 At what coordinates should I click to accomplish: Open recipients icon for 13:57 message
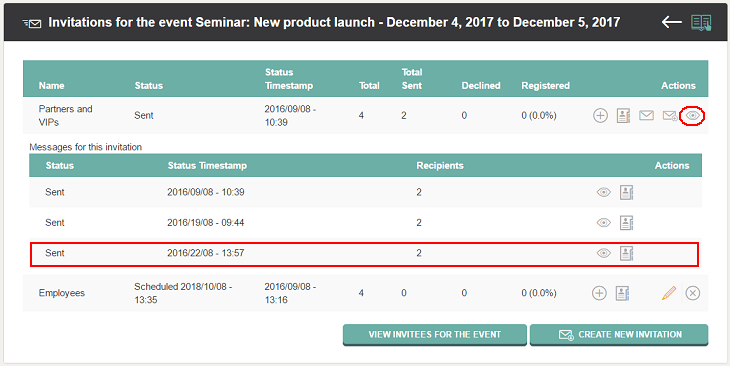click(627, 253)
